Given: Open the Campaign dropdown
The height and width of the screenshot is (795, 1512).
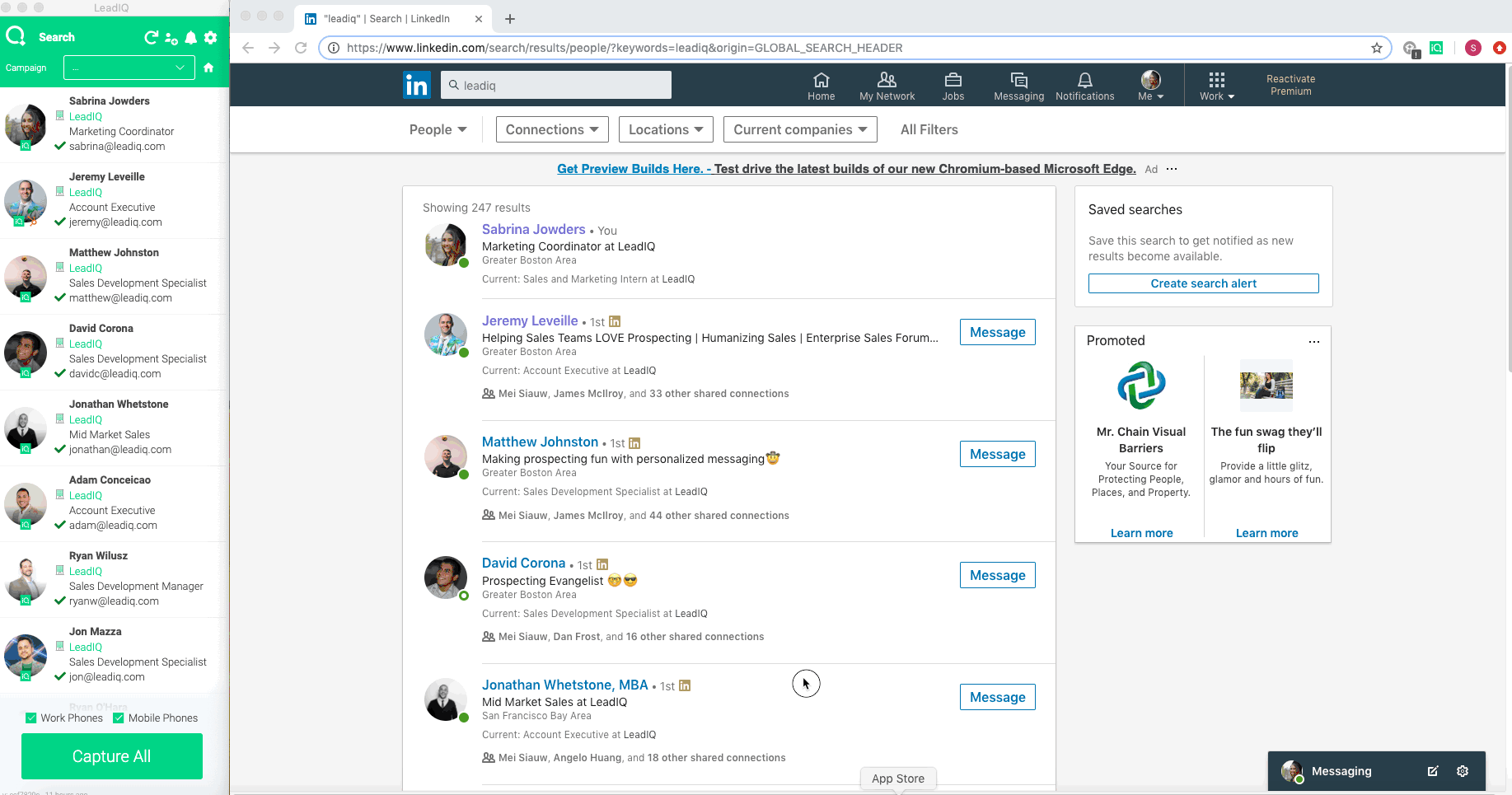Looking at the screenshot, I should 129,68.
